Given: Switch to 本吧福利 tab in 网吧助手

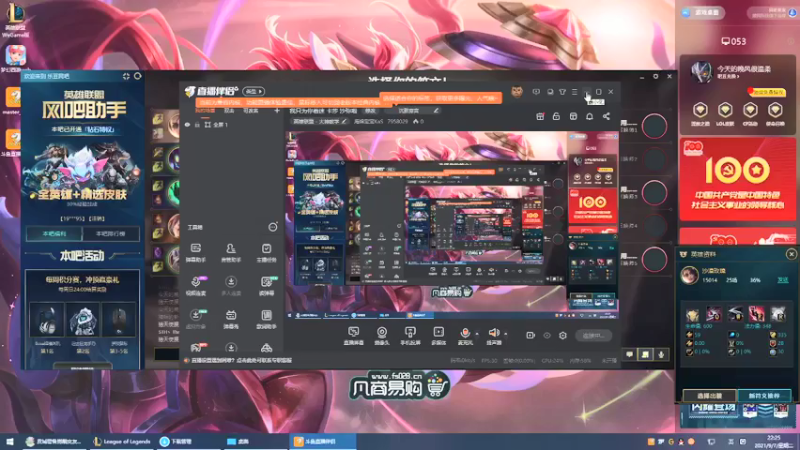Looking at the screenshot, I should (54, 234).
